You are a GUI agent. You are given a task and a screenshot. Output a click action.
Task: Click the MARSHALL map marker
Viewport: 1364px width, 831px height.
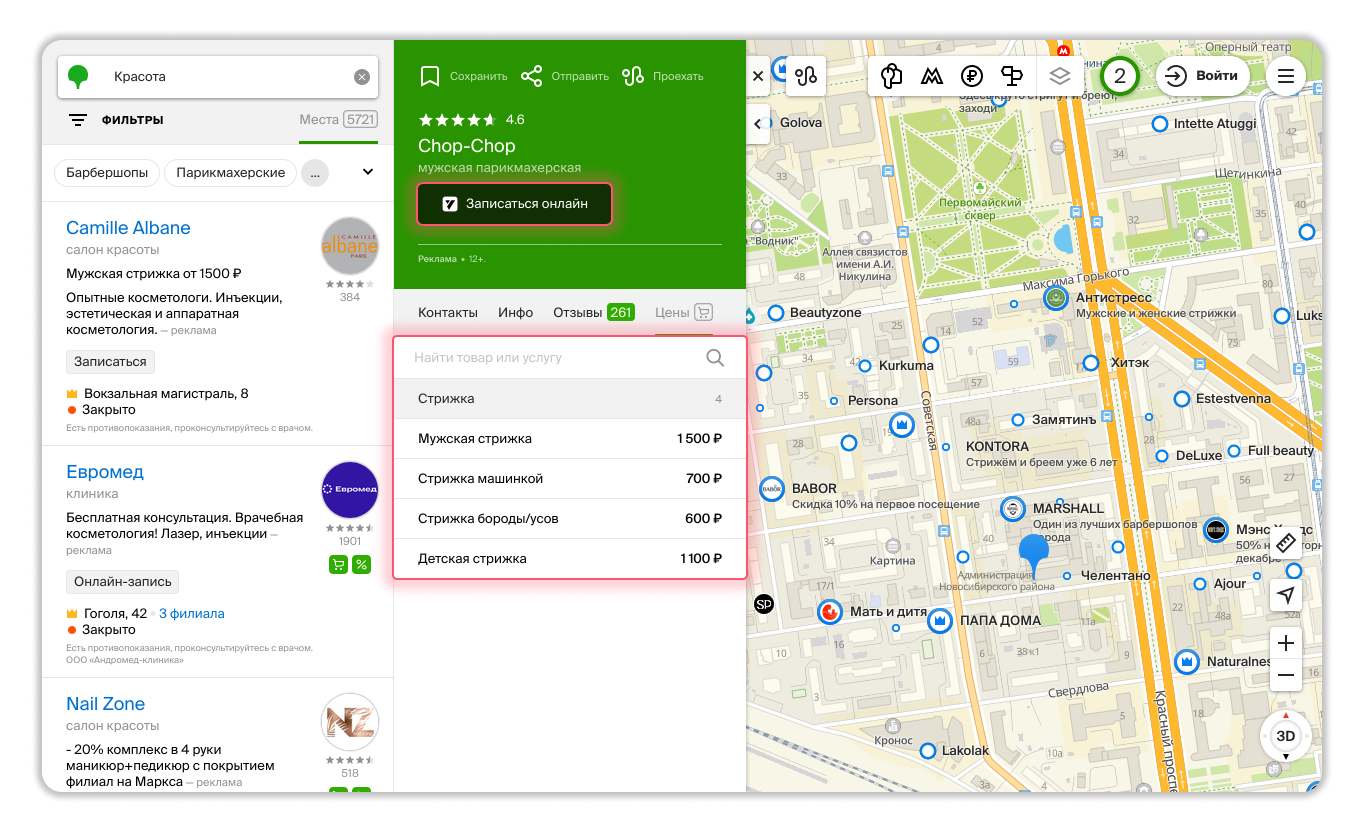pos(1013,509)
